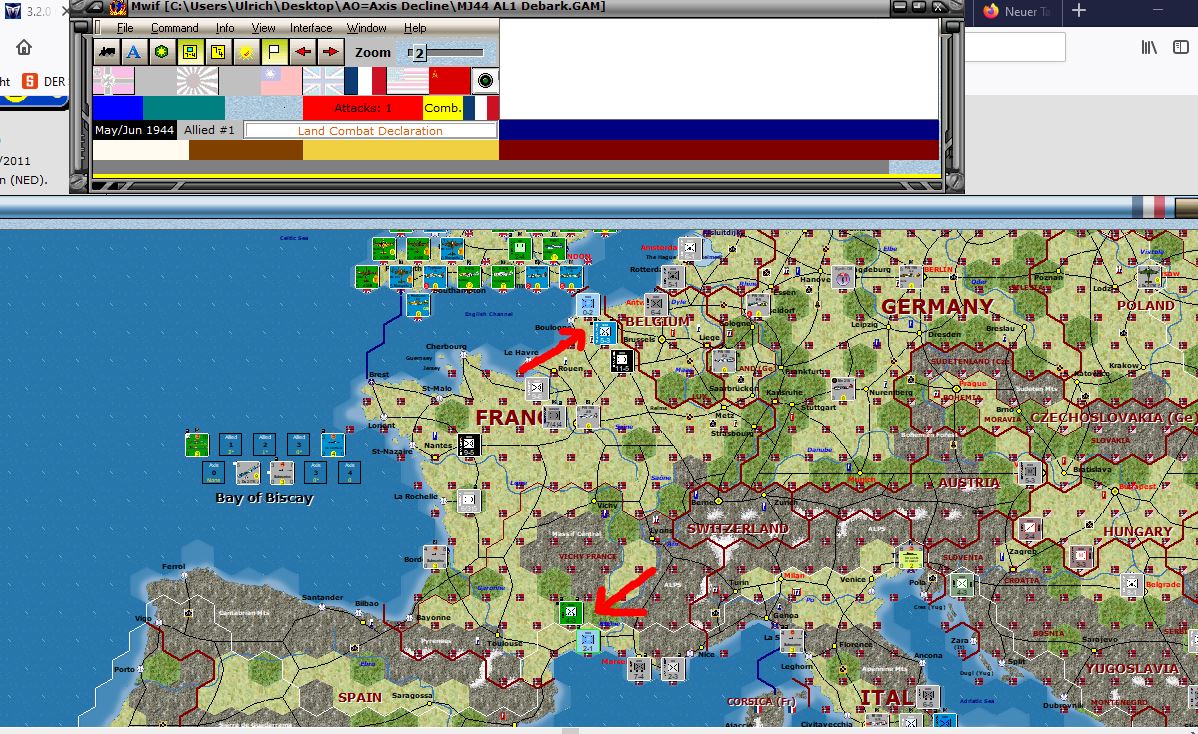Open the Info menu
Image resolution: width=1198 pixels, height=734 pixels.
(x=225, y=27)
